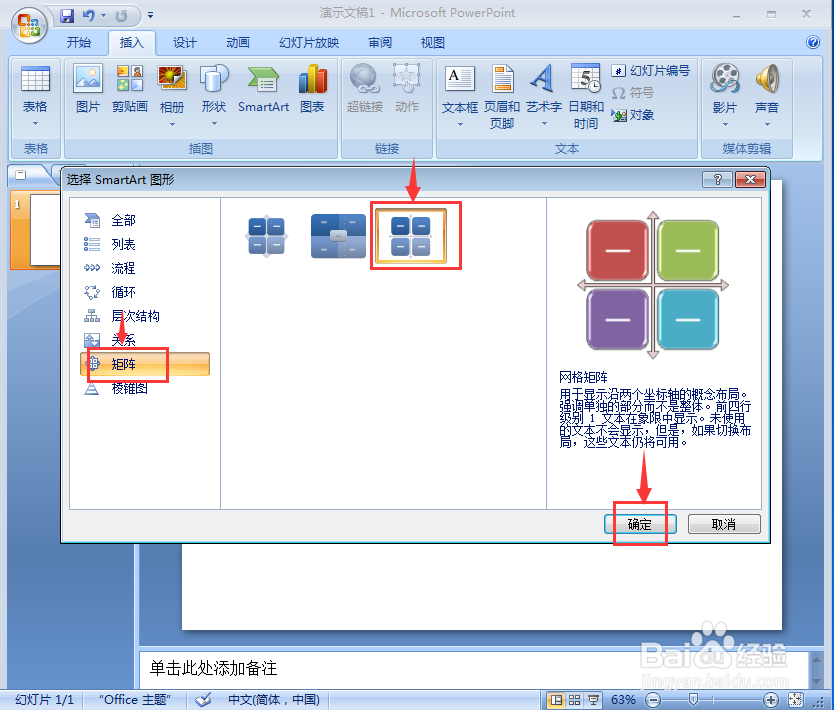Choose the first basic matrix layout thumbnail
Screen dimensions: 834x710
point(266,236)
